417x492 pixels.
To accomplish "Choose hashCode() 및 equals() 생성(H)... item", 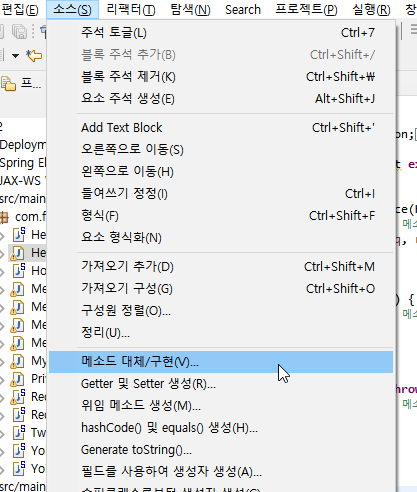I will (x=221, y=428).
